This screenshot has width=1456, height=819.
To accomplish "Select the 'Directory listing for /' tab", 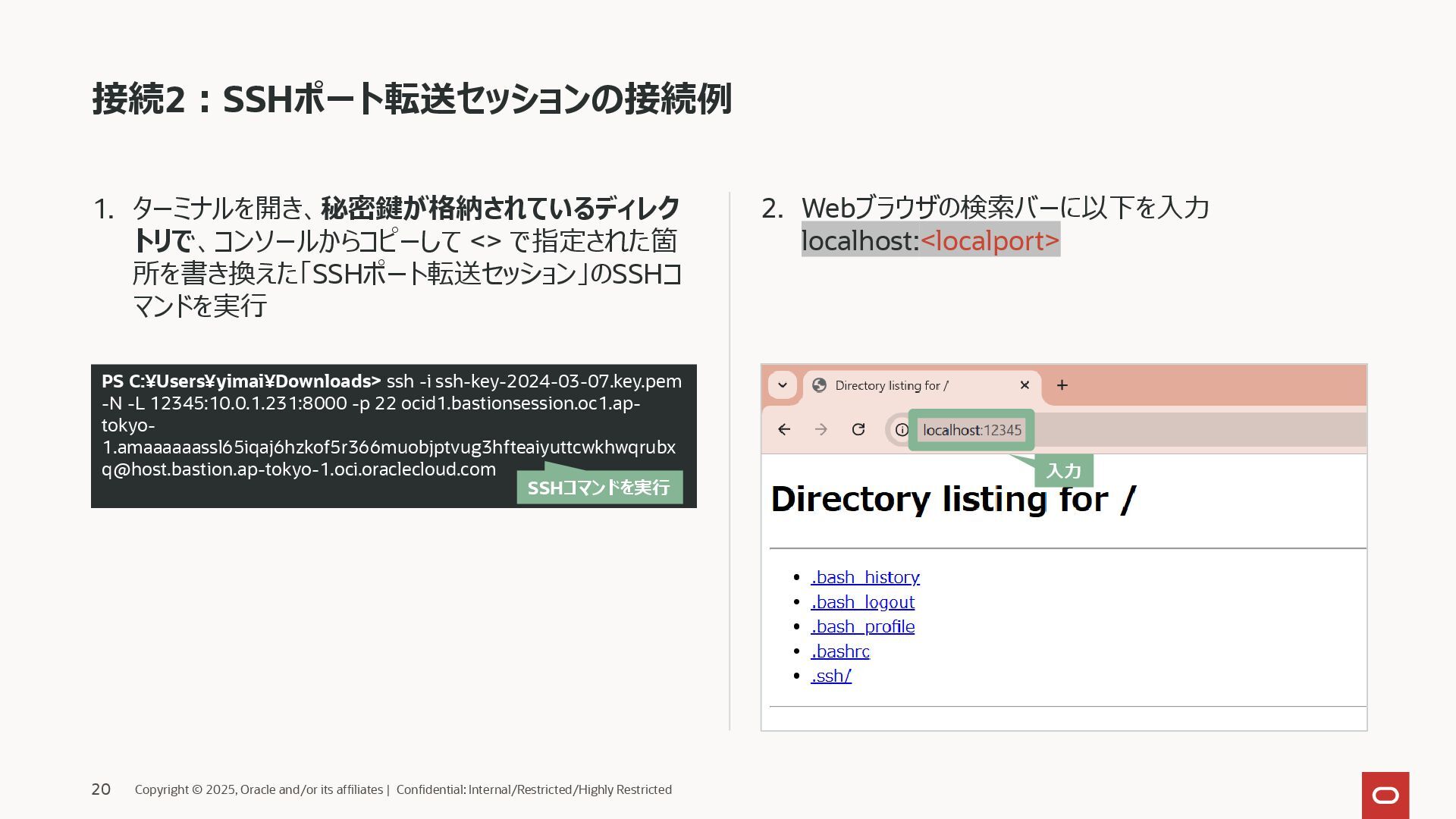I will [x=922, y=386].
